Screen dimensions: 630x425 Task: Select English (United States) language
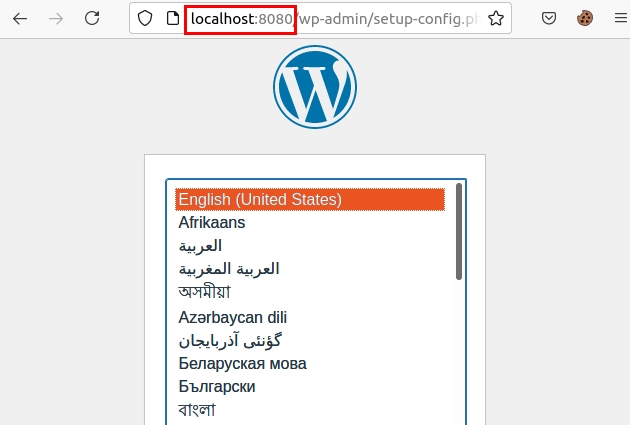point(310,199)
